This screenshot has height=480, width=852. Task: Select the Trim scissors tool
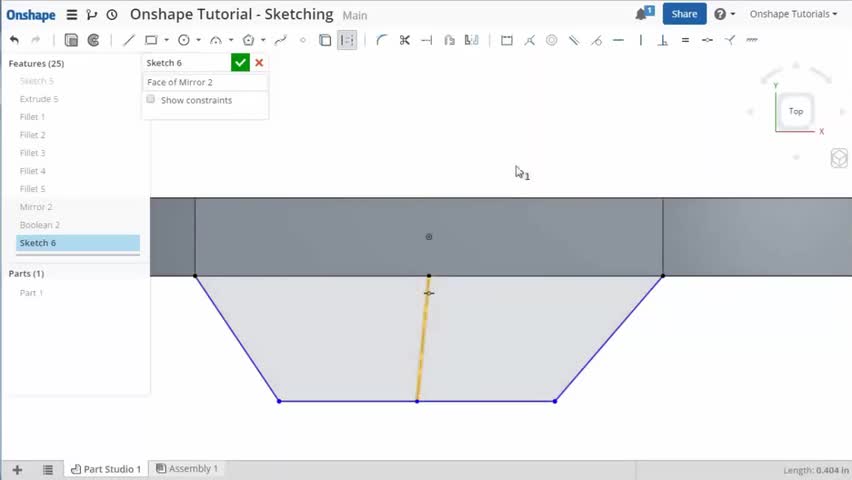click(x=404, y=40)
